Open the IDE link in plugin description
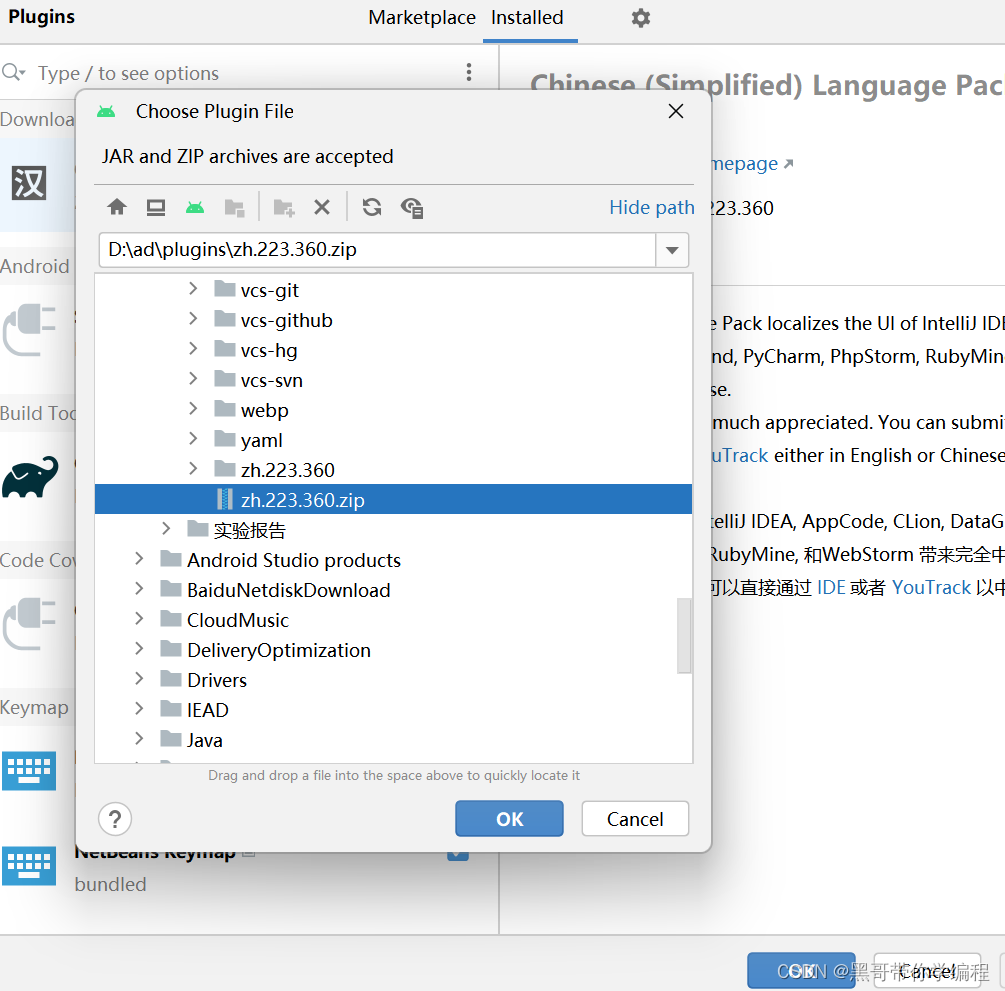The image size is (1005, 991). pos(831,587)
